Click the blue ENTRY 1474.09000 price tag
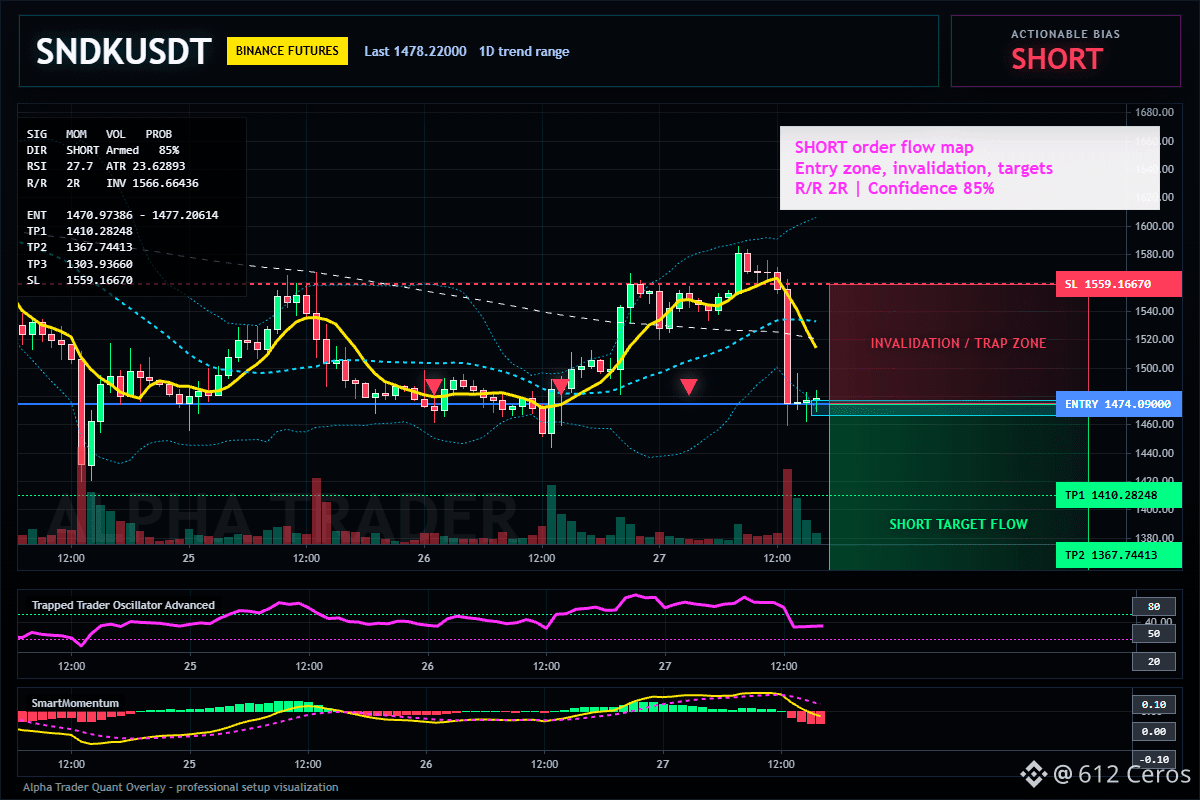The height and width of the screenshot is (800, 1200). (1118, 404)
